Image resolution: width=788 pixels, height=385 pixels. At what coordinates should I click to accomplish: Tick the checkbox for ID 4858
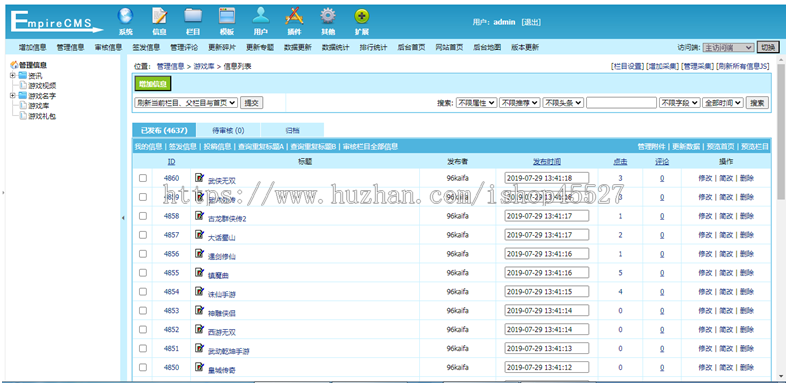point(143,216)
